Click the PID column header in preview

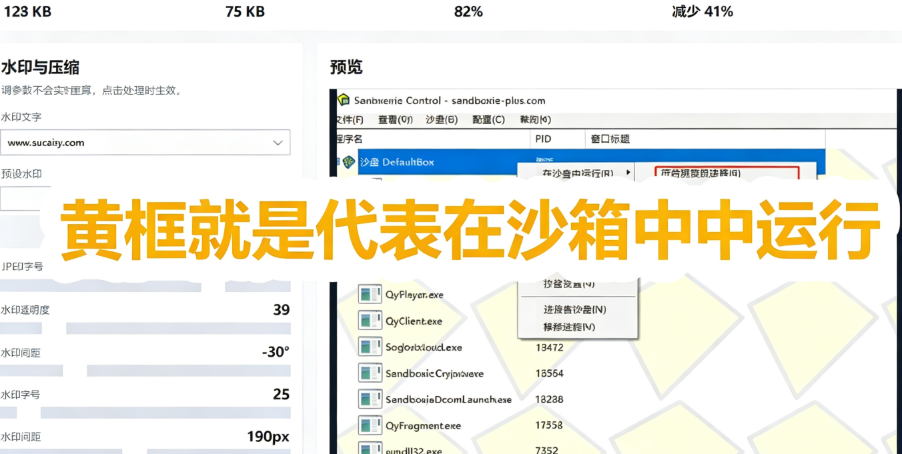tap(542, 139)
